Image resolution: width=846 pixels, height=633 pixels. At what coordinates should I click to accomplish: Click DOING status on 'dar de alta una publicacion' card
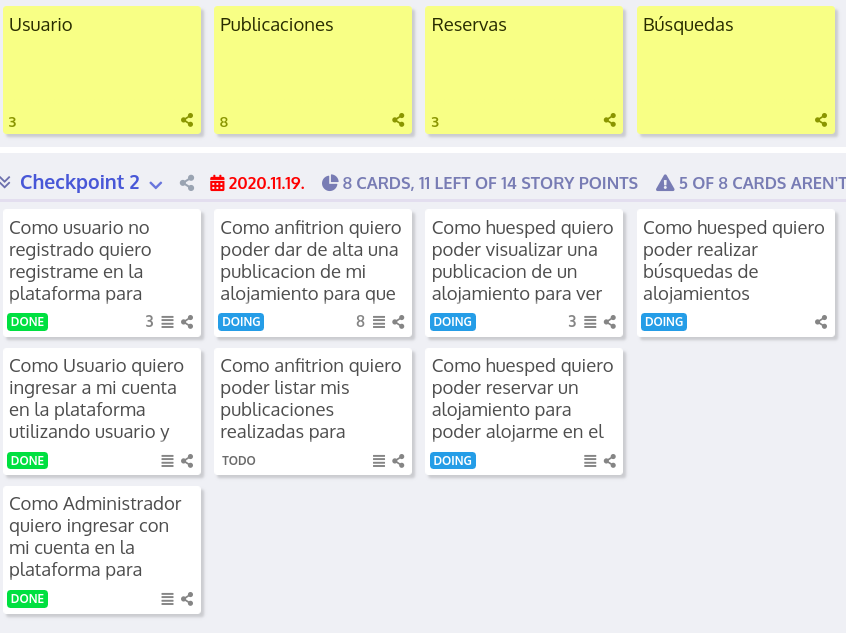[x=241, y=322]
